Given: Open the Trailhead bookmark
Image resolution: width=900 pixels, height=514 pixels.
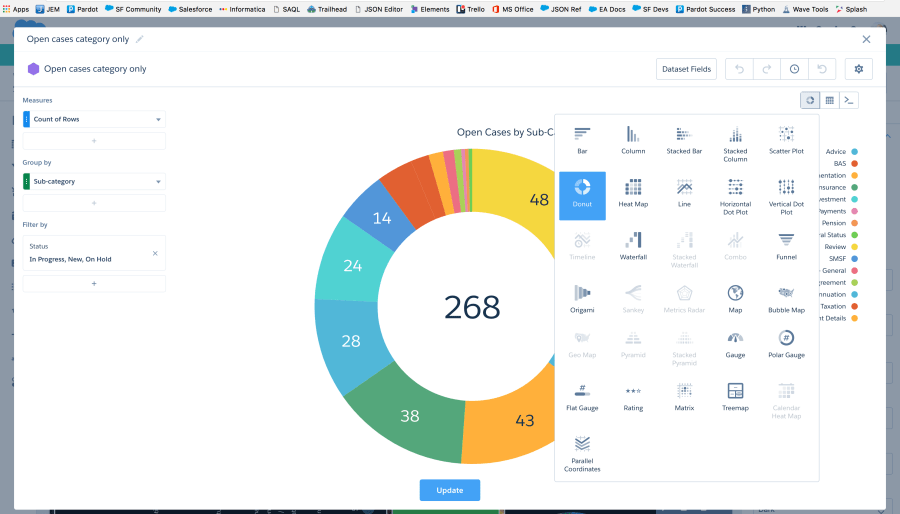Looking at the screenshot, I should [326, 9].
